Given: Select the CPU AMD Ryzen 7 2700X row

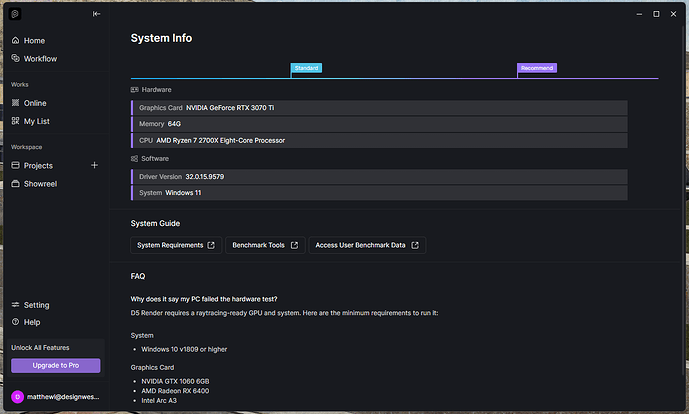Looking at the screenshot, I should click(379, 141).
